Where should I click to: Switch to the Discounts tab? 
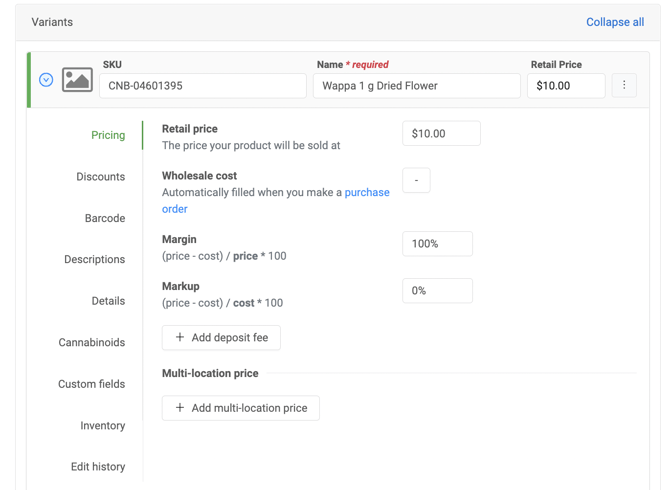[100, 177]
